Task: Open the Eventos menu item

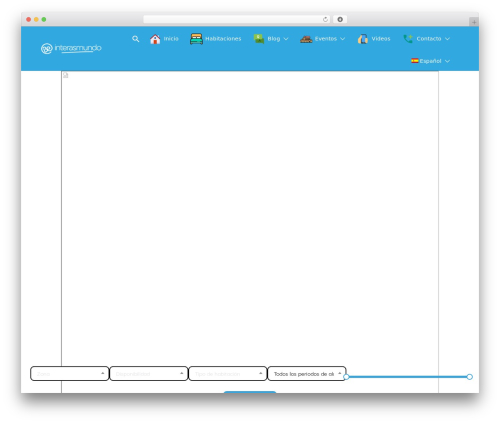Action: pos(326,39)
